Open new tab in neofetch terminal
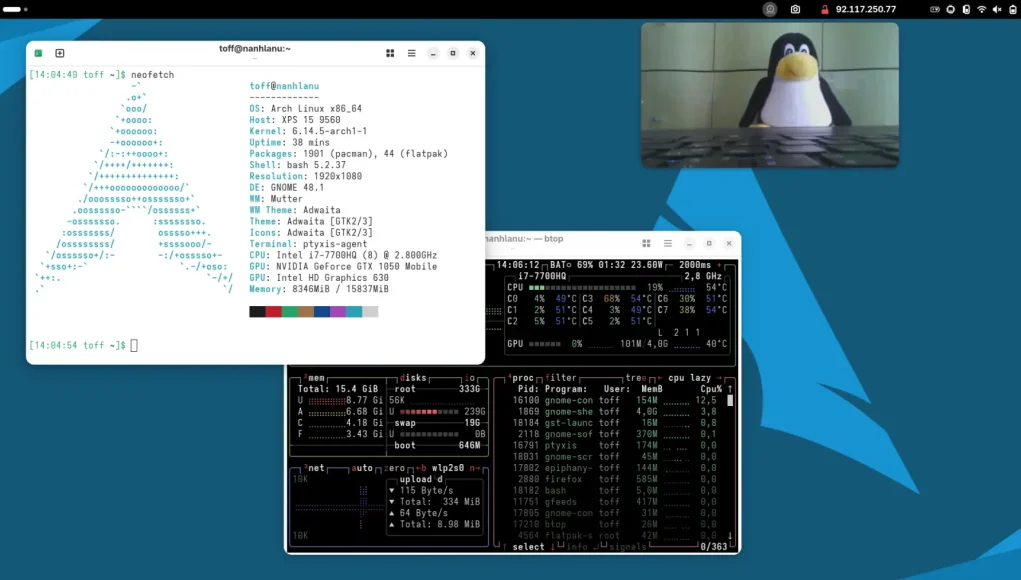This screenshot has width=1021, height=580. (60, 53)
